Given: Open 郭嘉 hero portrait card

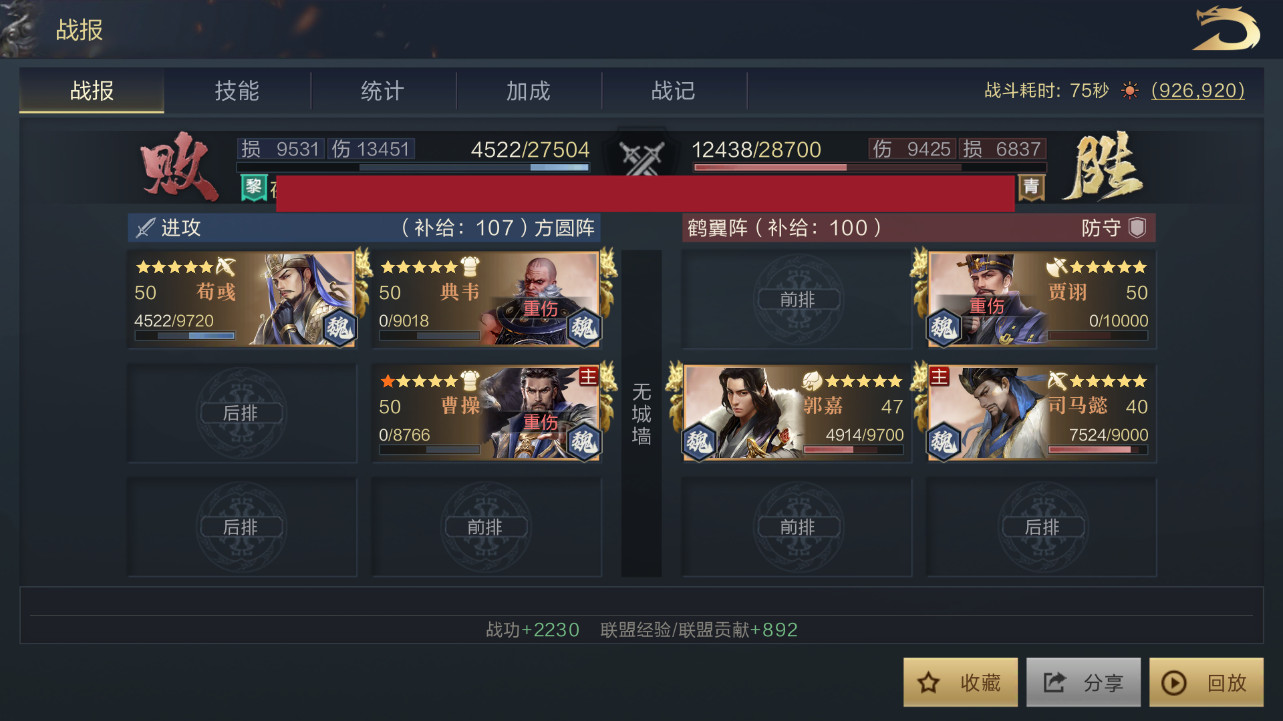Looking at the screenshot, I should click(796, 412).
